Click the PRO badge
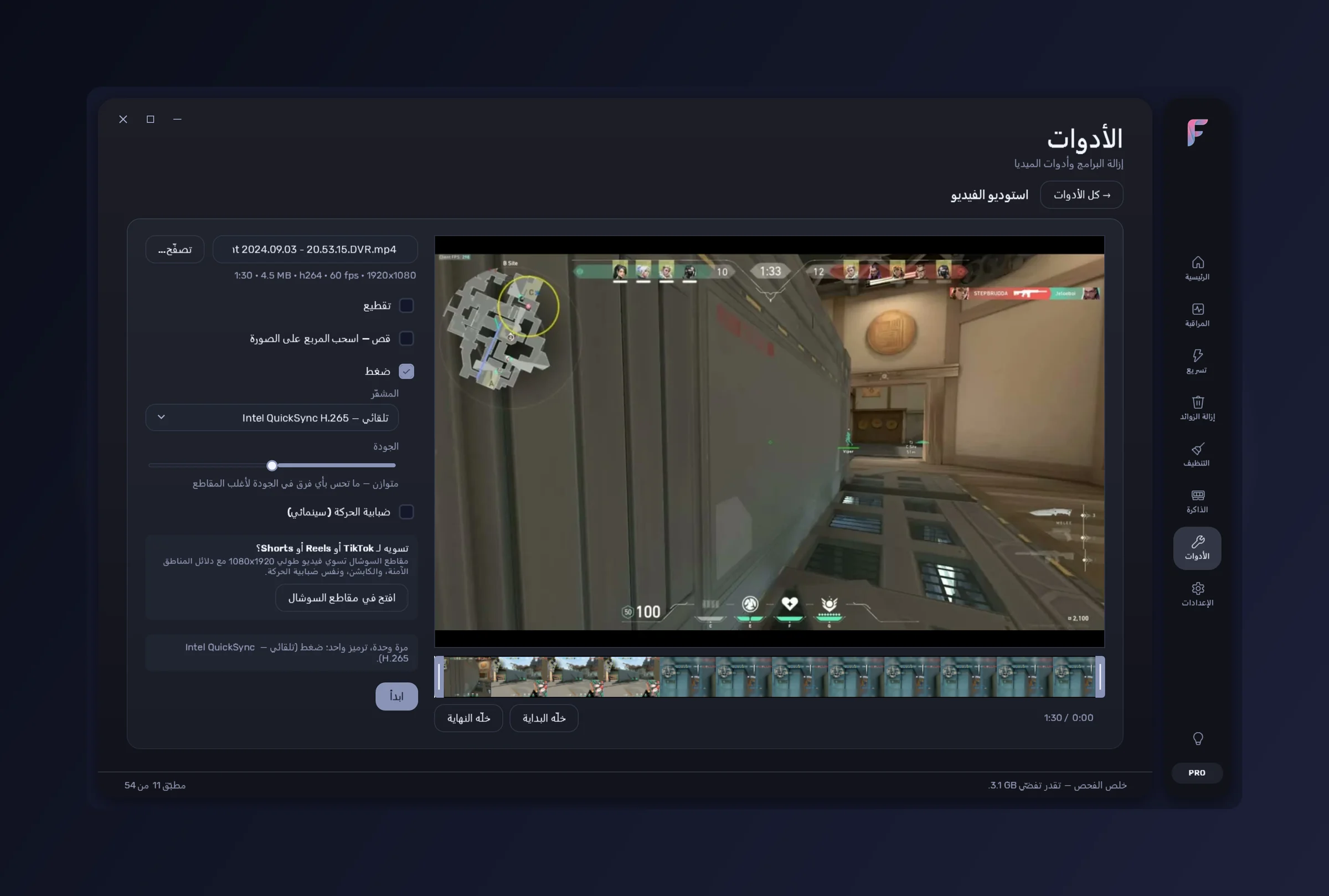The width and height of the screenshot is (1329, 896). pyautogui.click(x=1197, y=773)
